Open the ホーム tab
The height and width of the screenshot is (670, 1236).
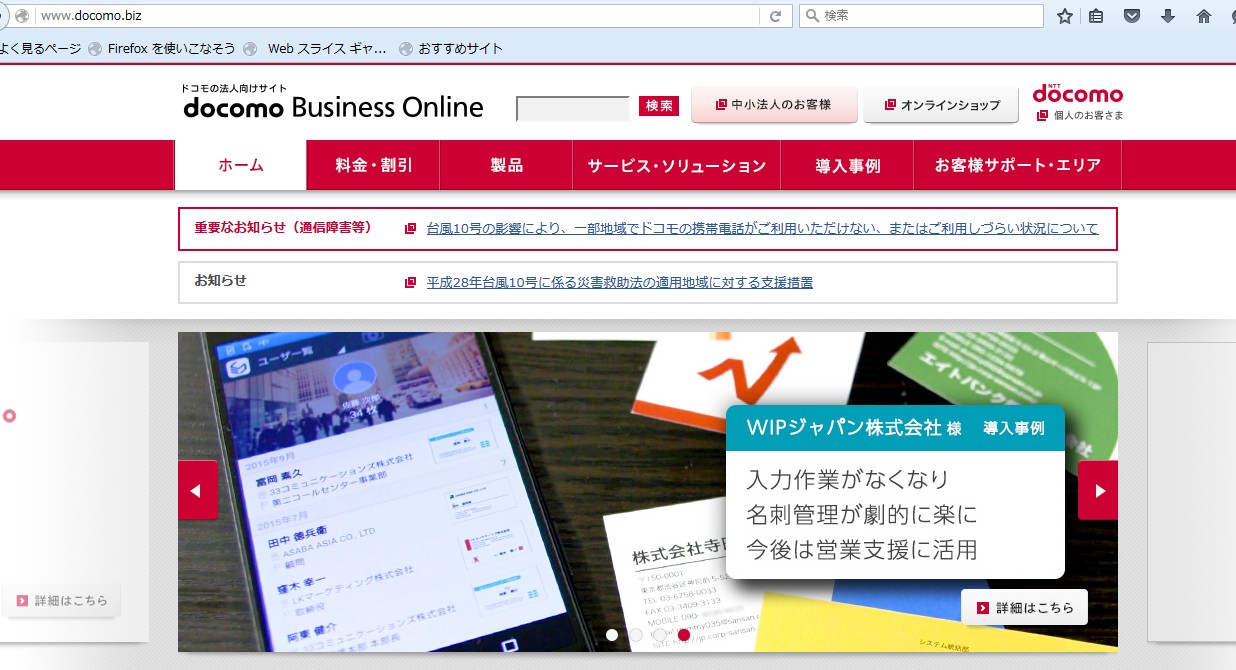(x=241, y=165)
